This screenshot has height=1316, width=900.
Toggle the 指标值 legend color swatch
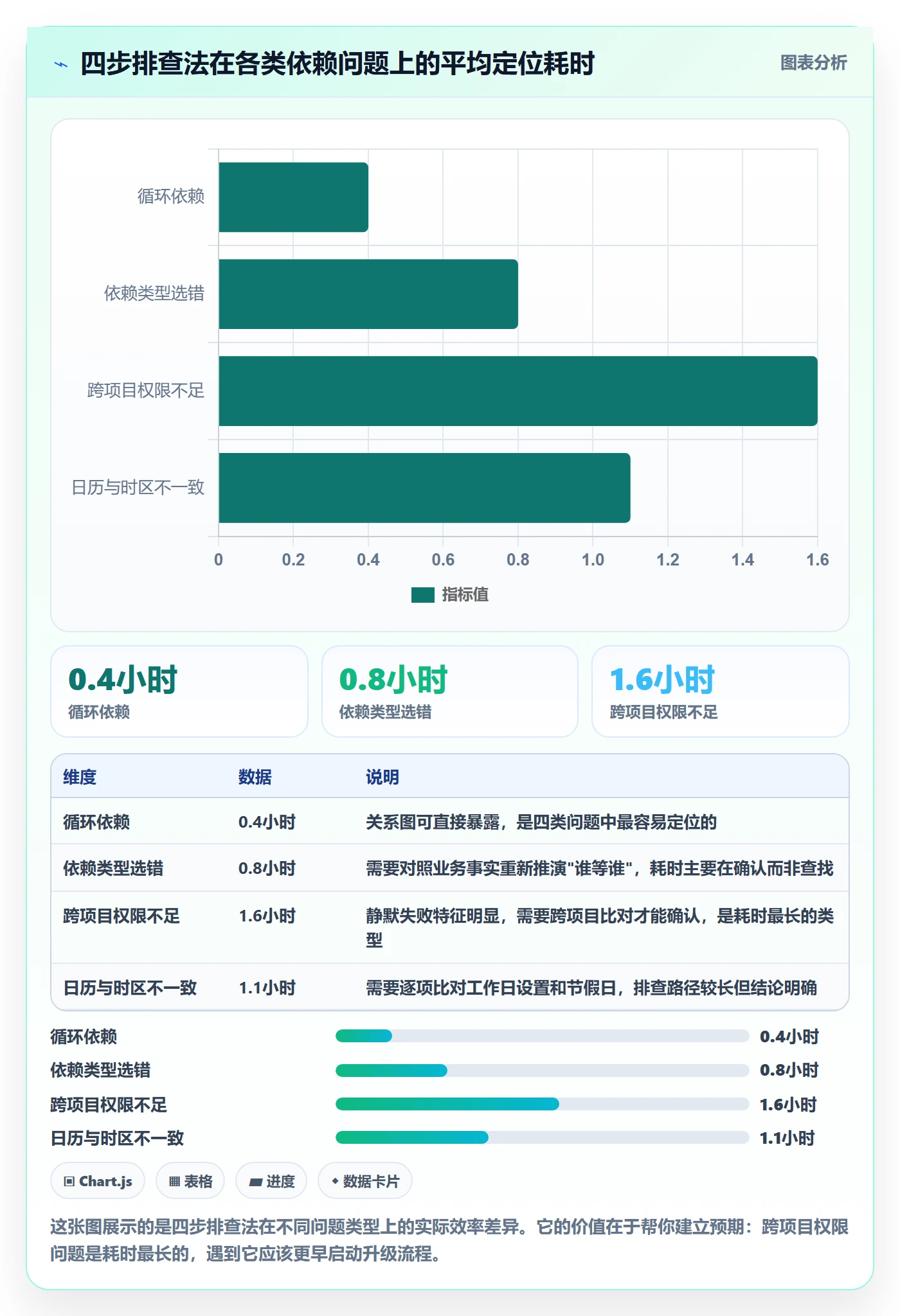(422, 595)
